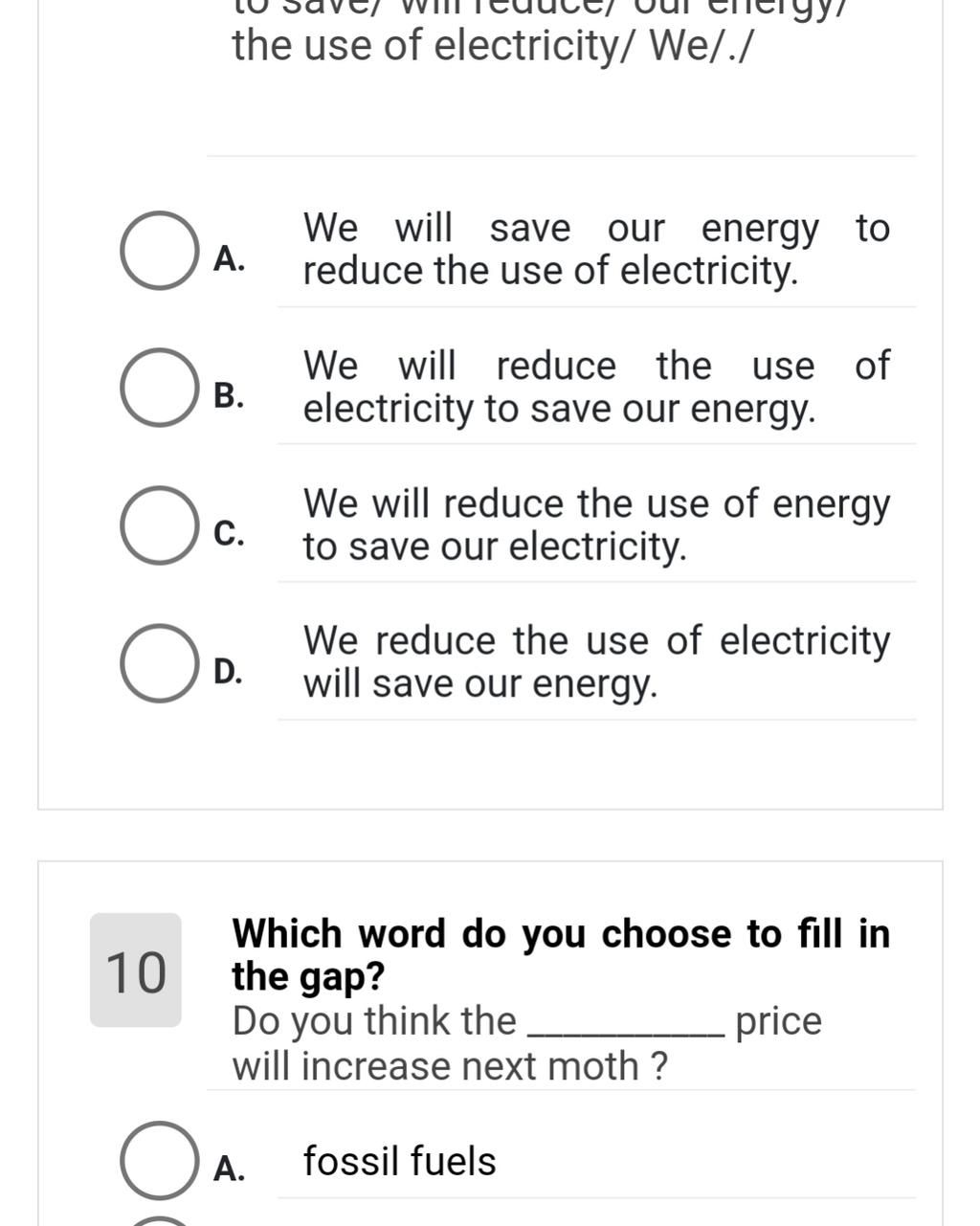
Task: Select radio button D in the sentence question
Action: pos(159,663)
